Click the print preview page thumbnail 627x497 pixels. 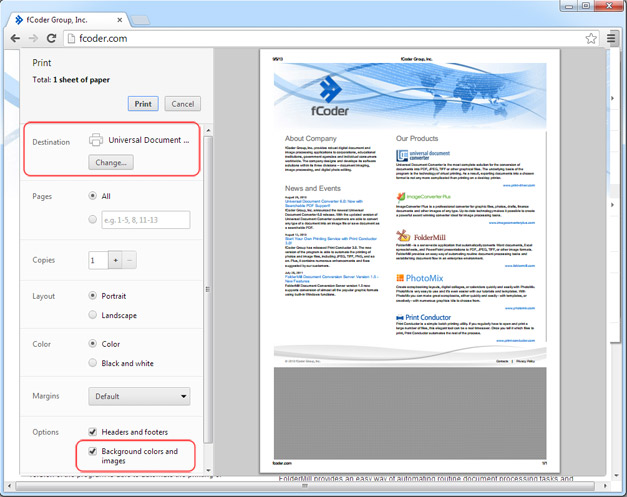410,261
